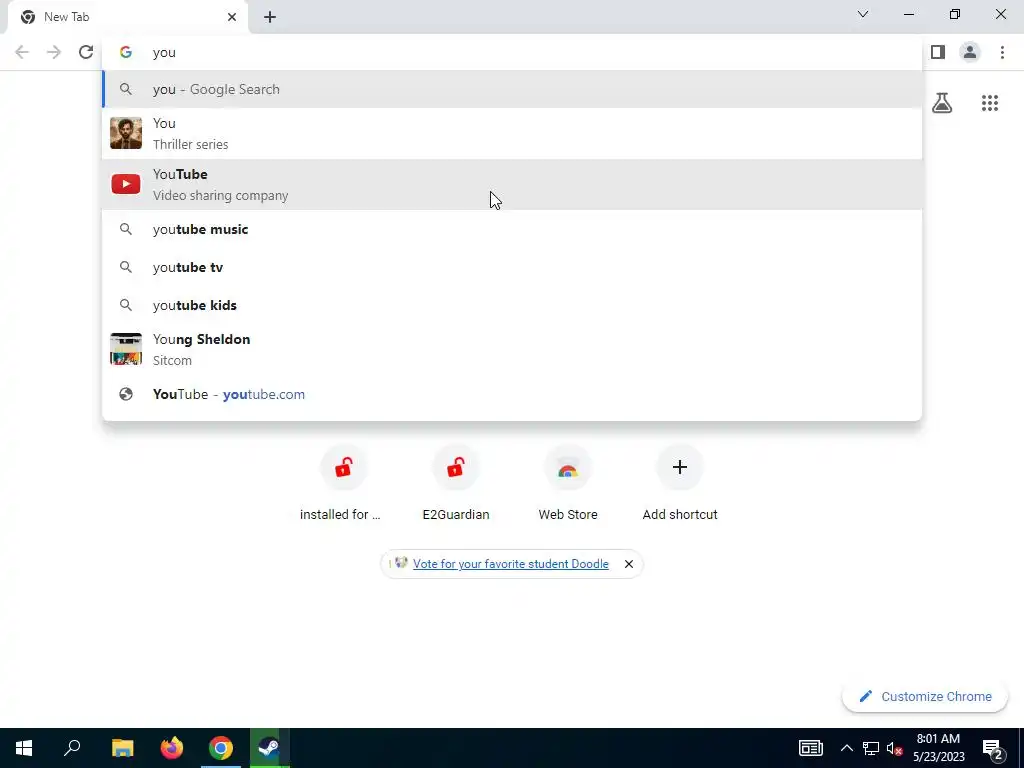The width and height of the screenshot is (1024, 768).
Task: Open the Windows Start menu
Action: click(24, 748)
